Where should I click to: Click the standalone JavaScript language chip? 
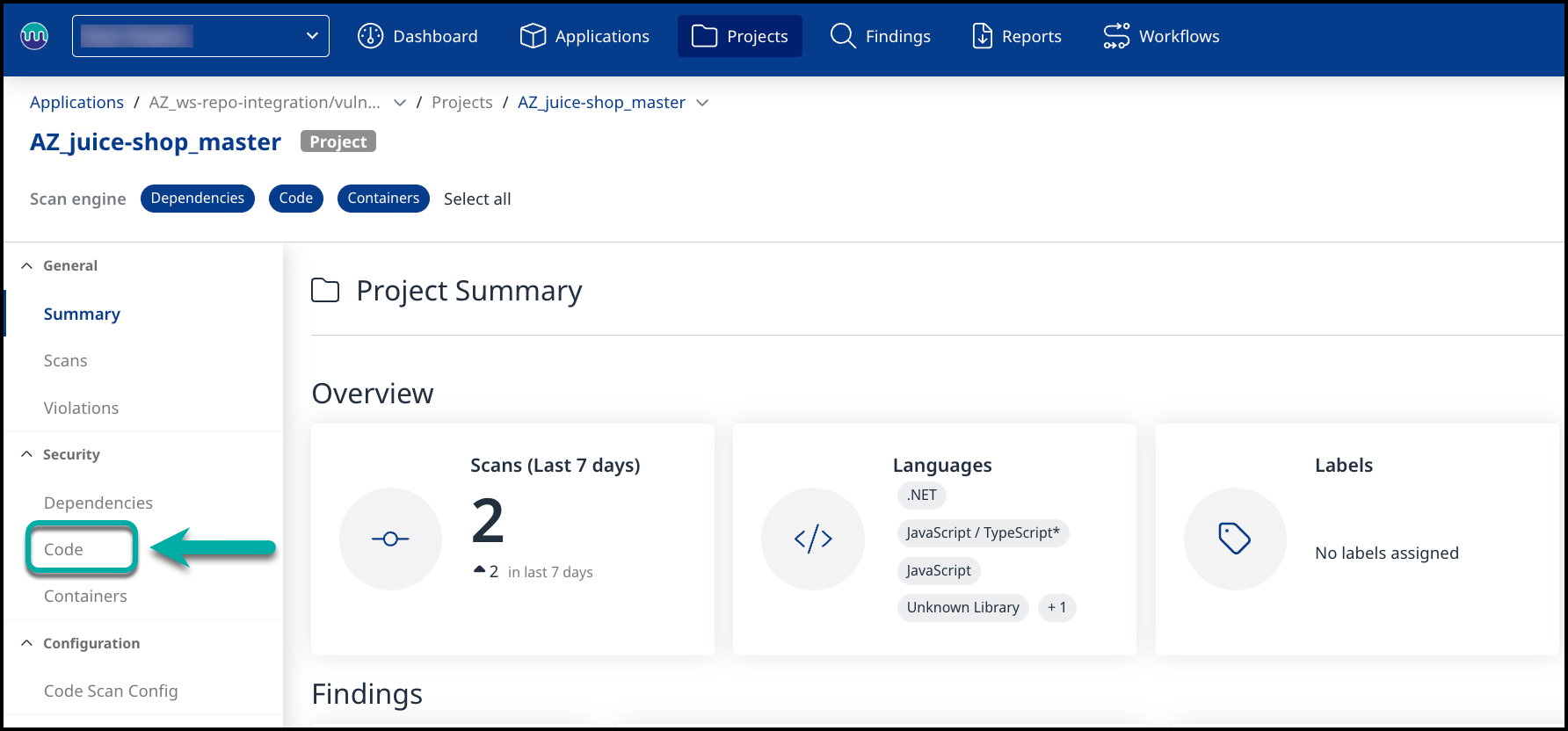pyautogui.click(x=939, y=571)
